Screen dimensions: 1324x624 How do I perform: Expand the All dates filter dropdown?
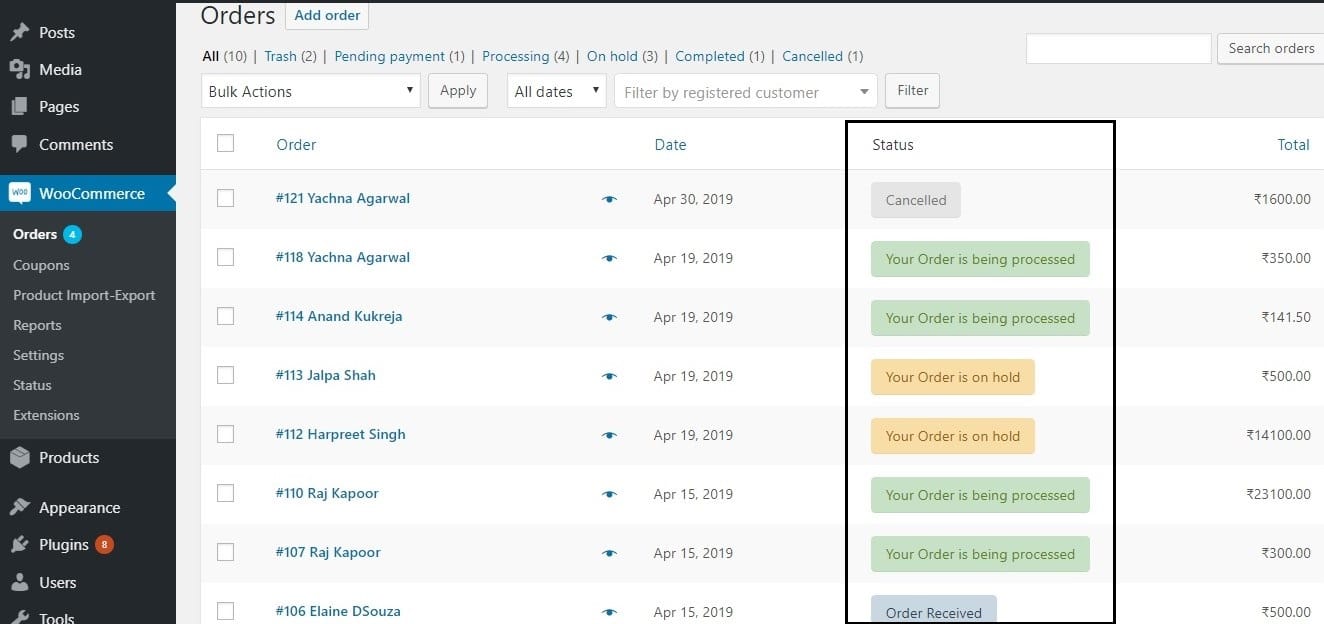(x=556, y=90)
